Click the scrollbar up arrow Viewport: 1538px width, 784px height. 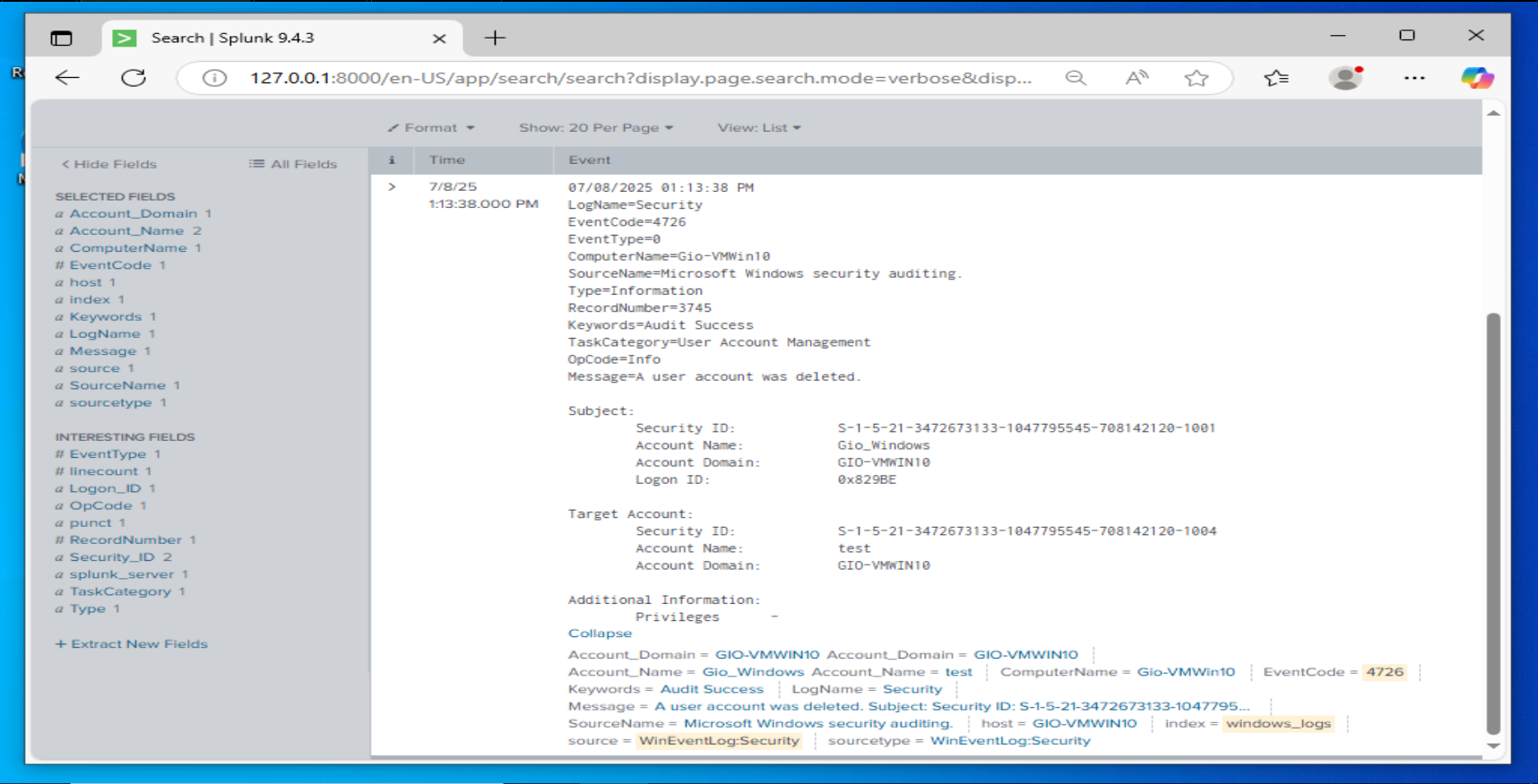[1493, 113]
